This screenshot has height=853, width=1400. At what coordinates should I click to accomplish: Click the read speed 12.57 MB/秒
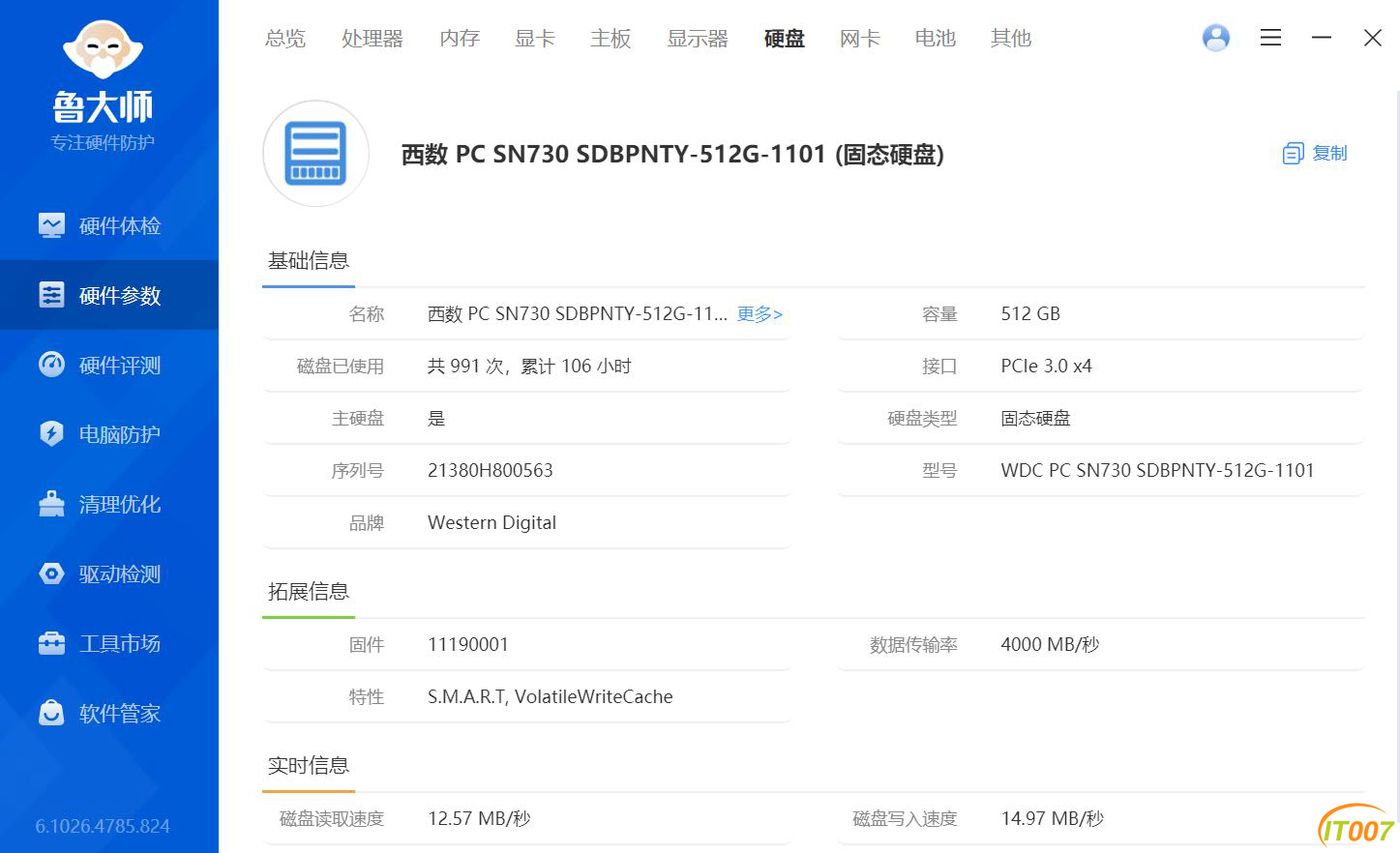[479, 819]
